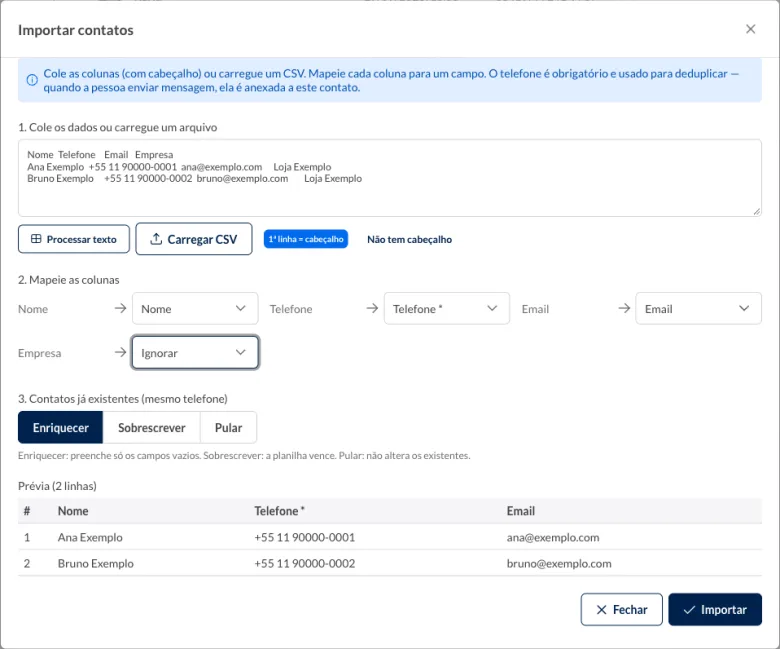Select 'Não tem cabeçalho' option
Screen dimensions: 780x649
[x=409, y=239]
